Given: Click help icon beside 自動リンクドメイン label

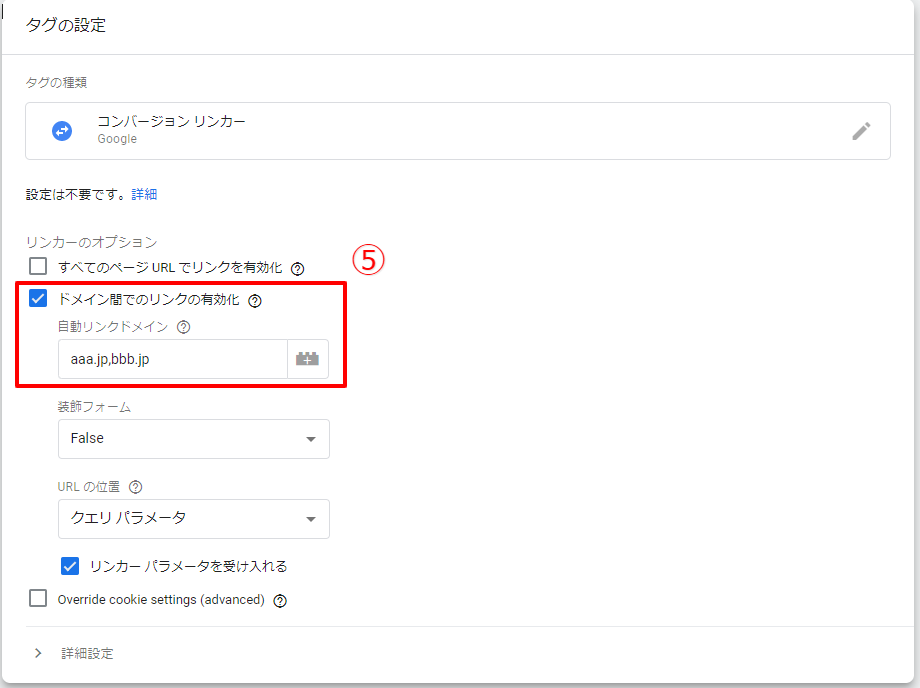Looking at the screenshot, I should 183,327.
